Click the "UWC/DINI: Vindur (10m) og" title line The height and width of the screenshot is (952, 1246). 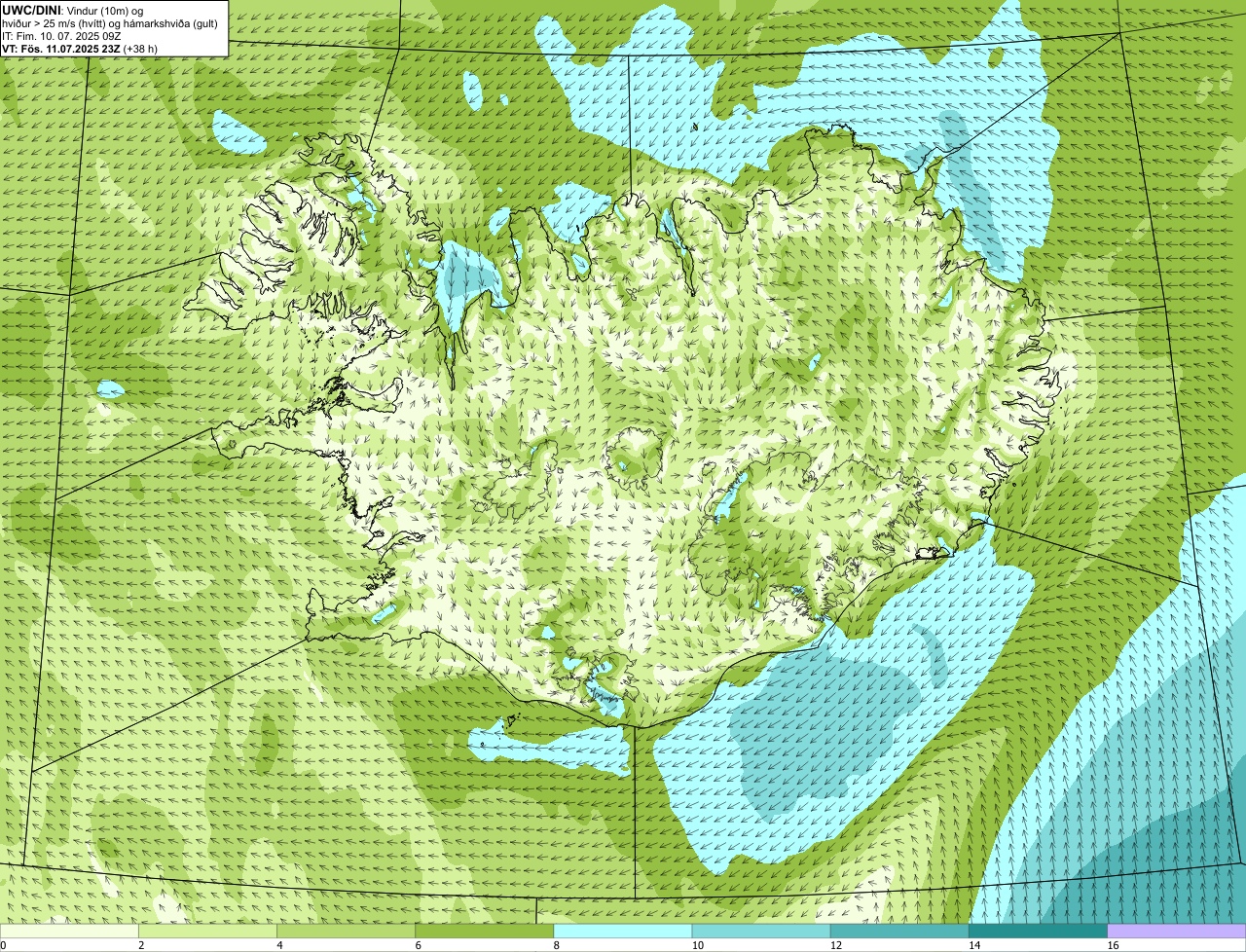pyautogui.click(x=73, y=10)
